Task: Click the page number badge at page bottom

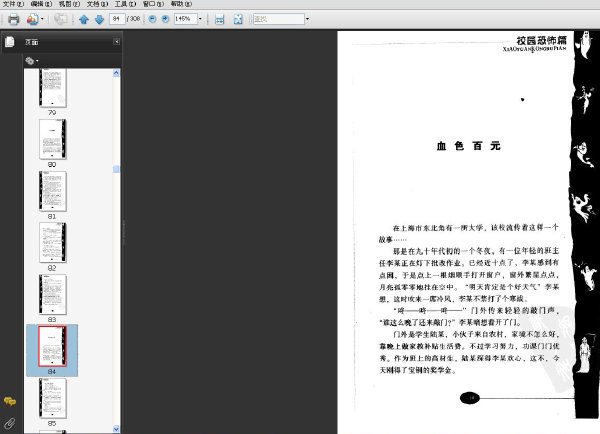Action: (x=470, y=398)
